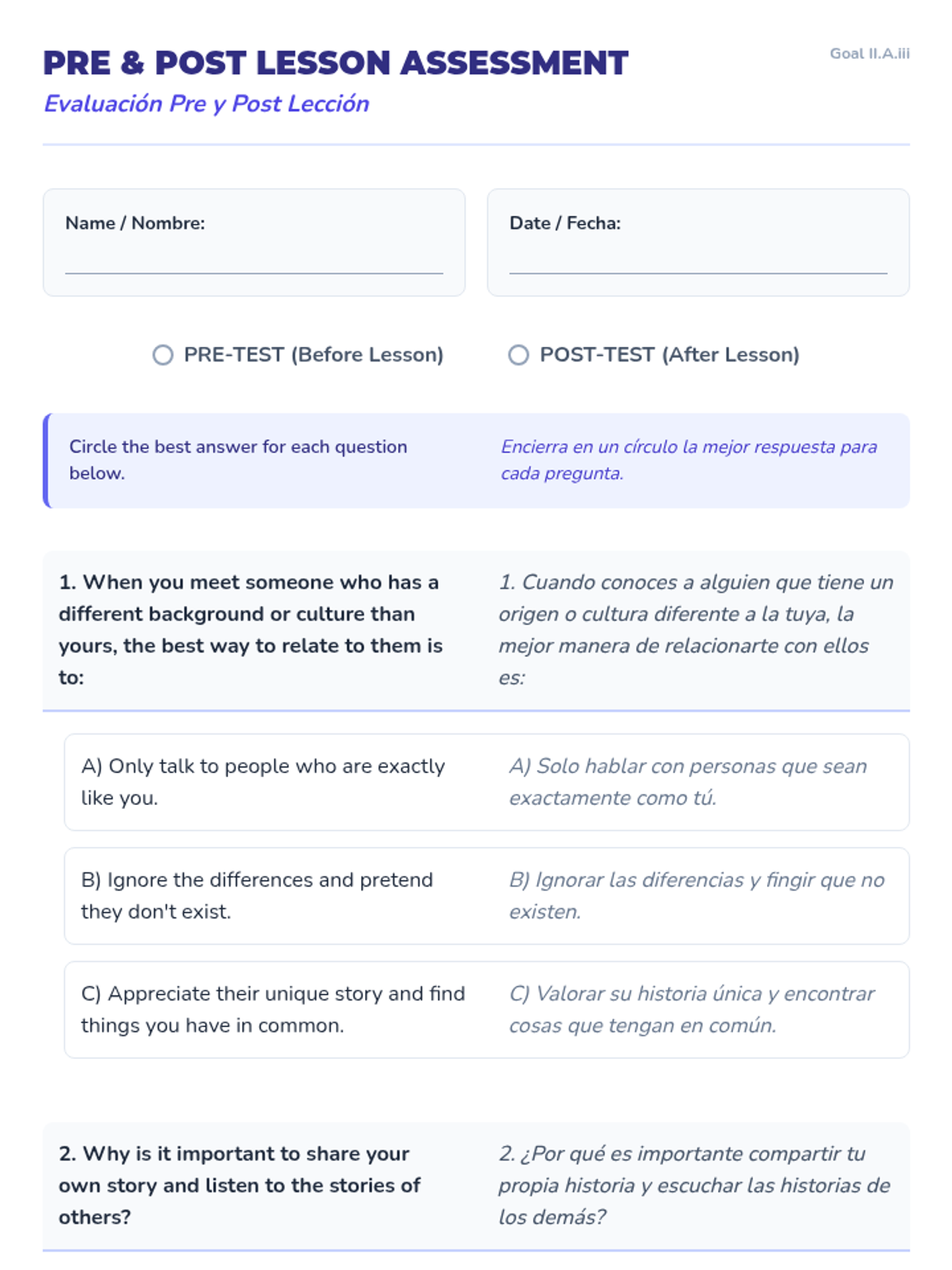952x1270 pixels.
Task: Choose answer C: Appreciate their unique story
Action: (x=272, y=1009)
